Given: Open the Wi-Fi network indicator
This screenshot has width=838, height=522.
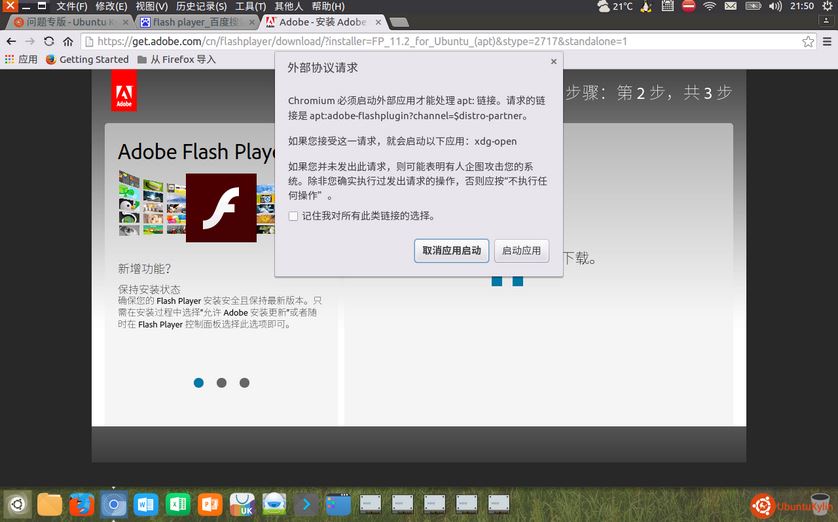Looking at the screenshot, I should (709, 6).
